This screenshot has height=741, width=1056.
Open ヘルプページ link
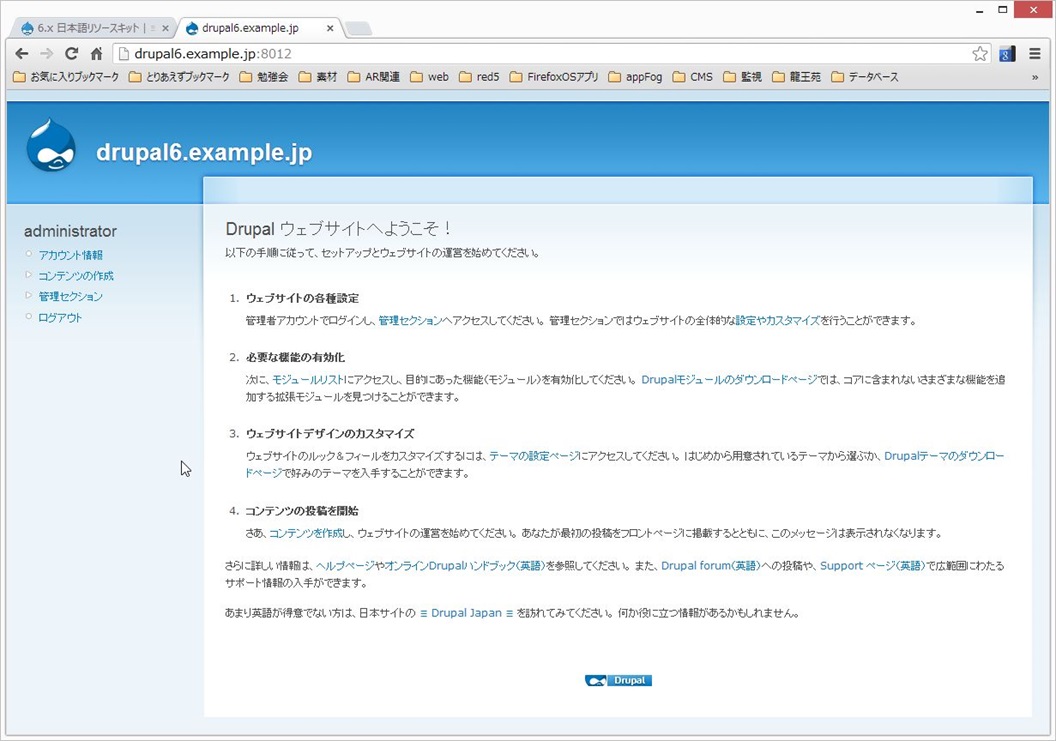345,566
